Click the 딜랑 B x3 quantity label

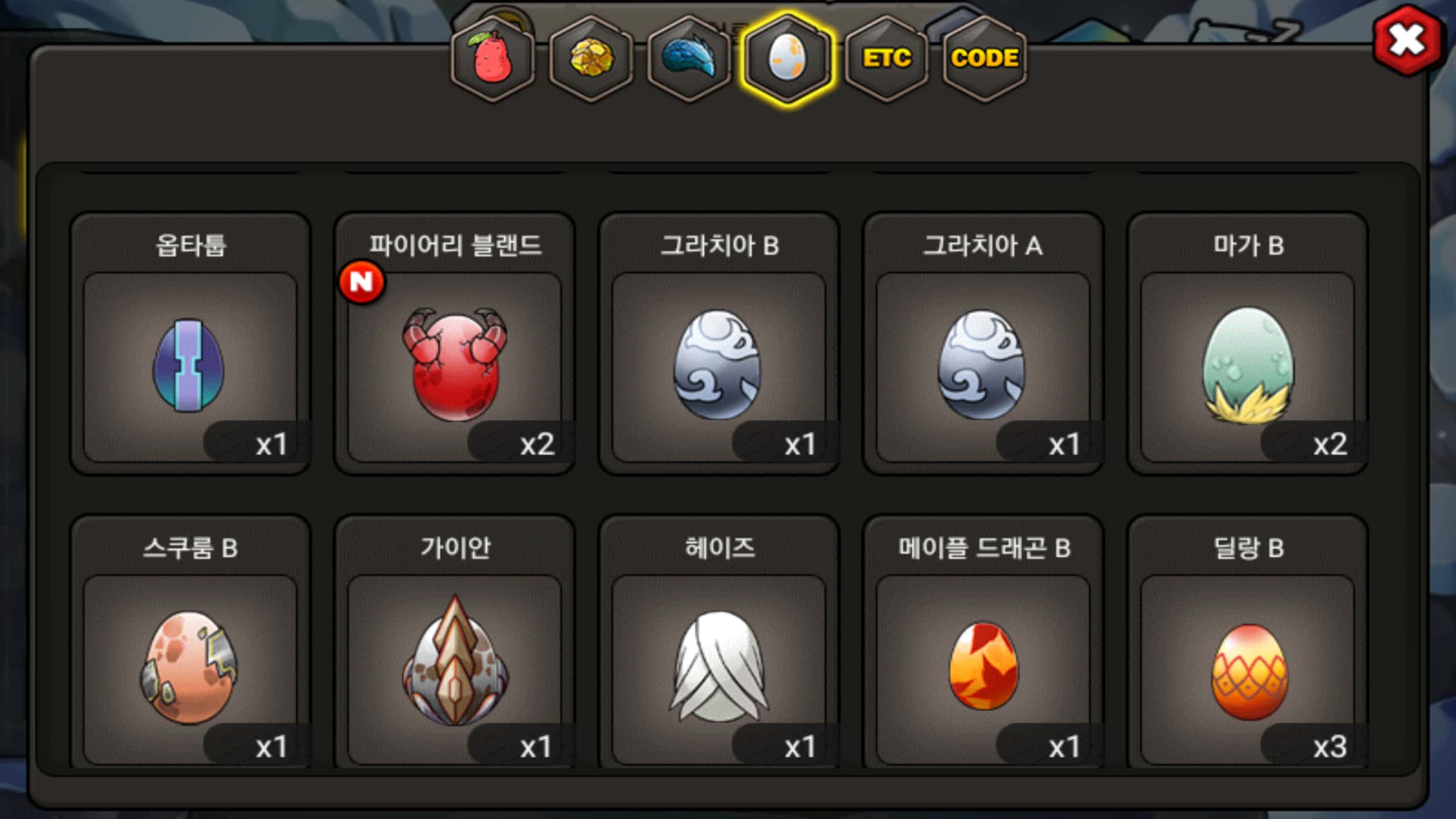coord(1330,747)
